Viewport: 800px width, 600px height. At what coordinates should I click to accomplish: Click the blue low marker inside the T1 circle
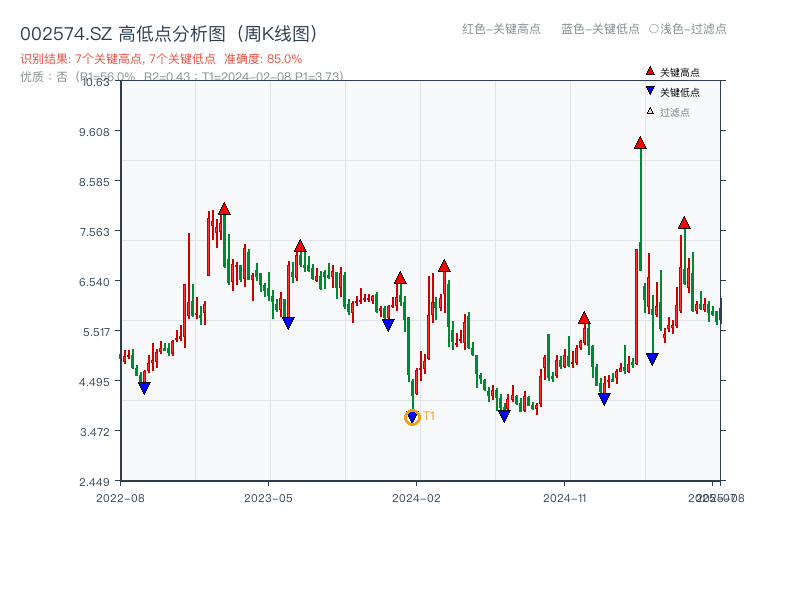point(412,415)
